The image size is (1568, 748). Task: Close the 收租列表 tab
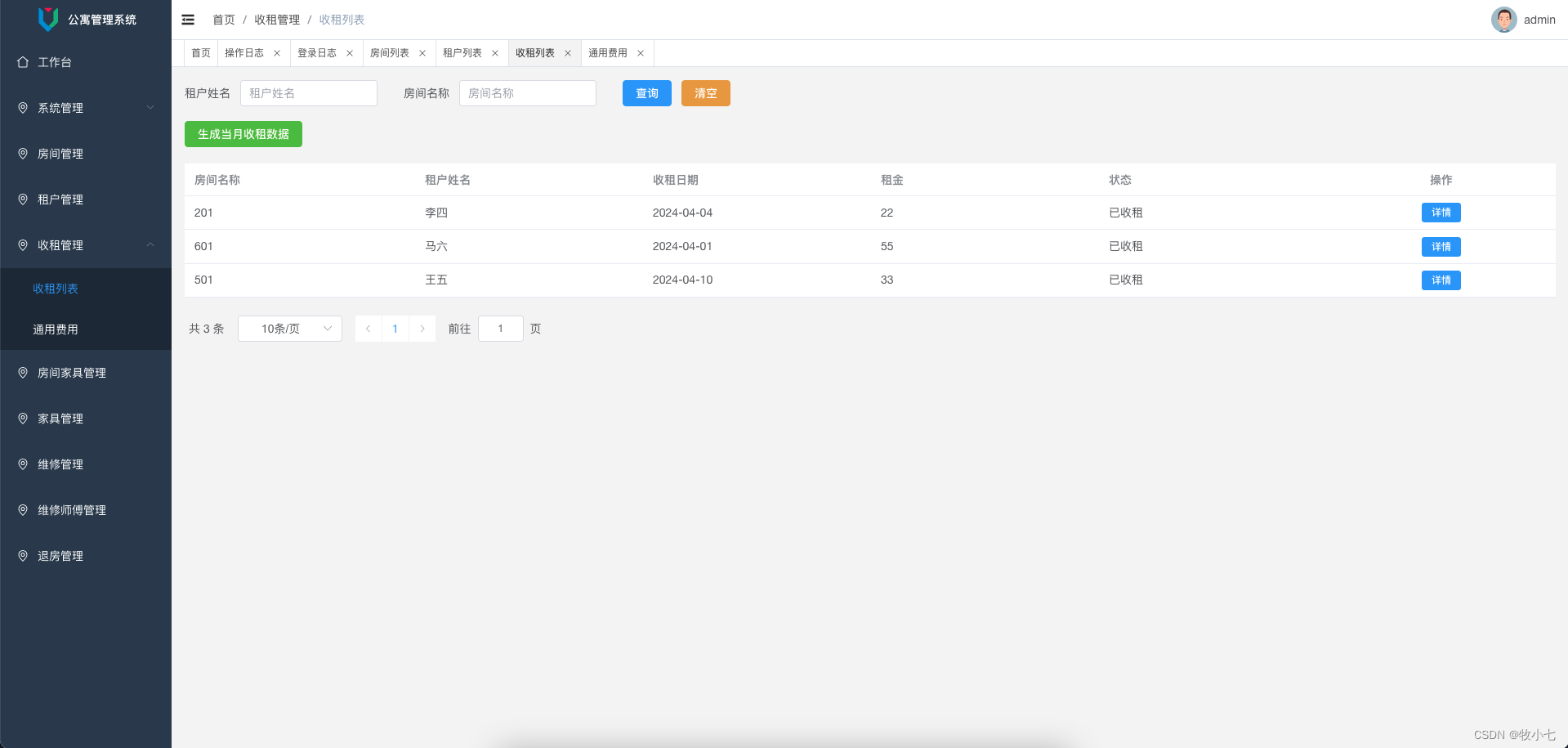pos(568,53)
